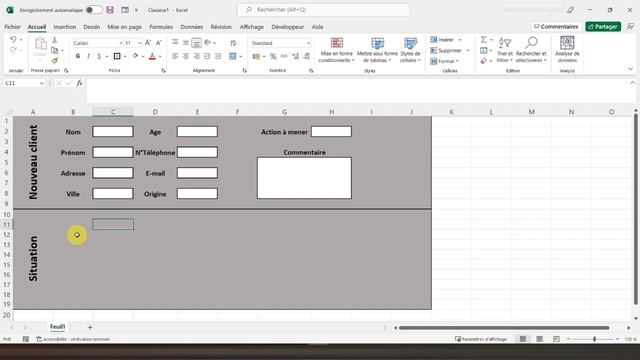Open the Name Box dropdown arrow
This screenshot has width=640, height=360.
coord(42,83)
